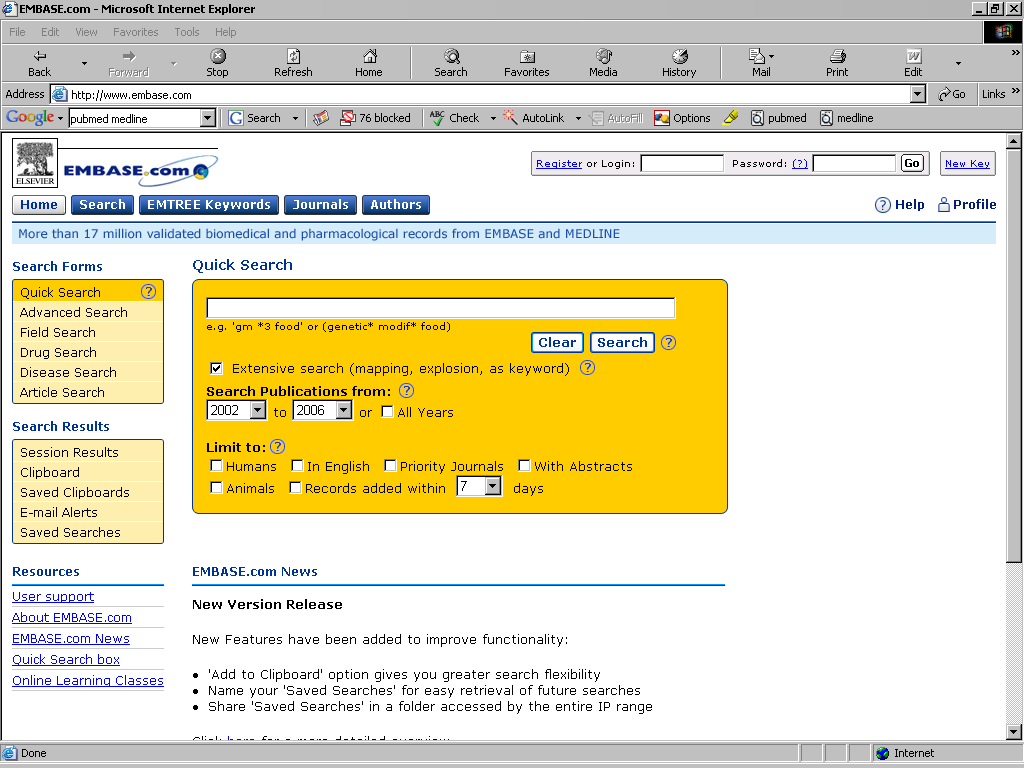Viewport: 1024px width, 768px height.
Task: Click the yellow-panel Search button
Action: (622, 342)
